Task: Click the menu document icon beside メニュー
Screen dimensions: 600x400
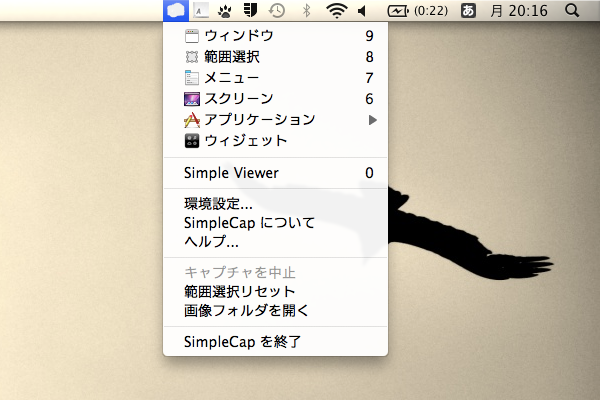Action: pyautogui.click(x=192, y=78)
